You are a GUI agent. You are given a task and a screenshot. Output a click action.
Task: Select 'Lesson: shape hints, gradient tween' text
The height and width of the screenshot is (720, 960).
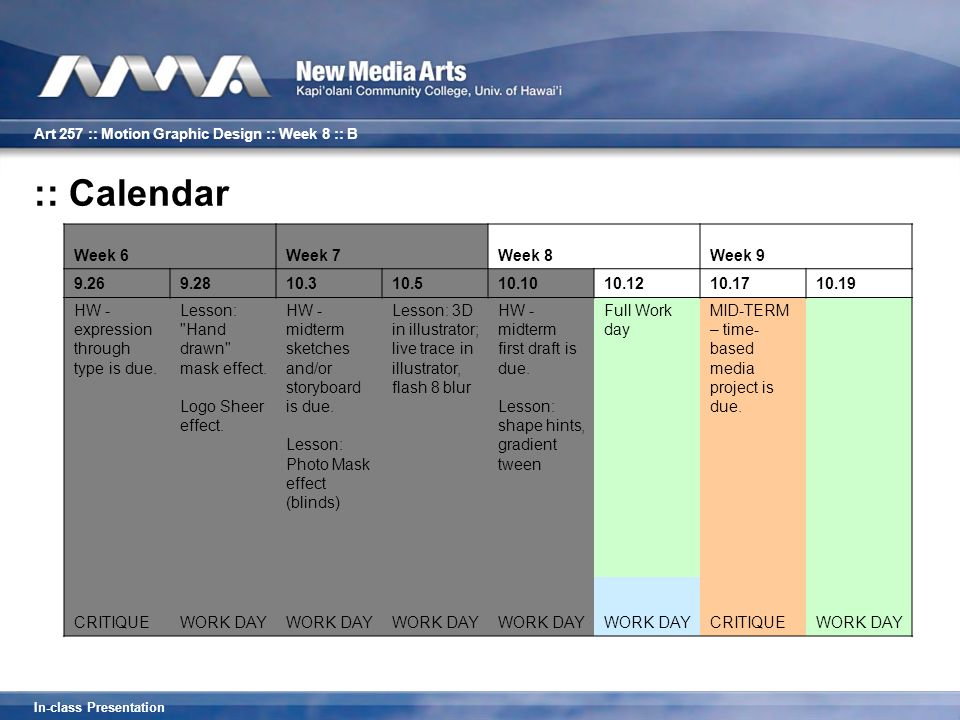coord(541,435)
